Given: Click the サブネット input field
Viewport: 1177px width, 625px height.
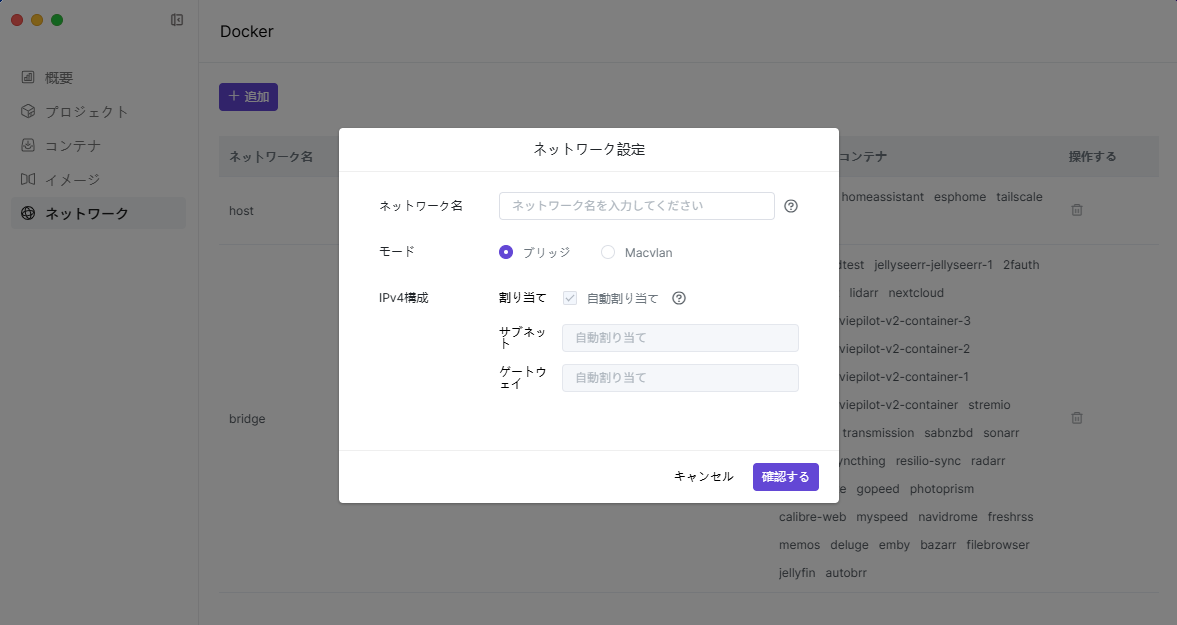Looking at the screenshot, I should (x=680, y=338).
